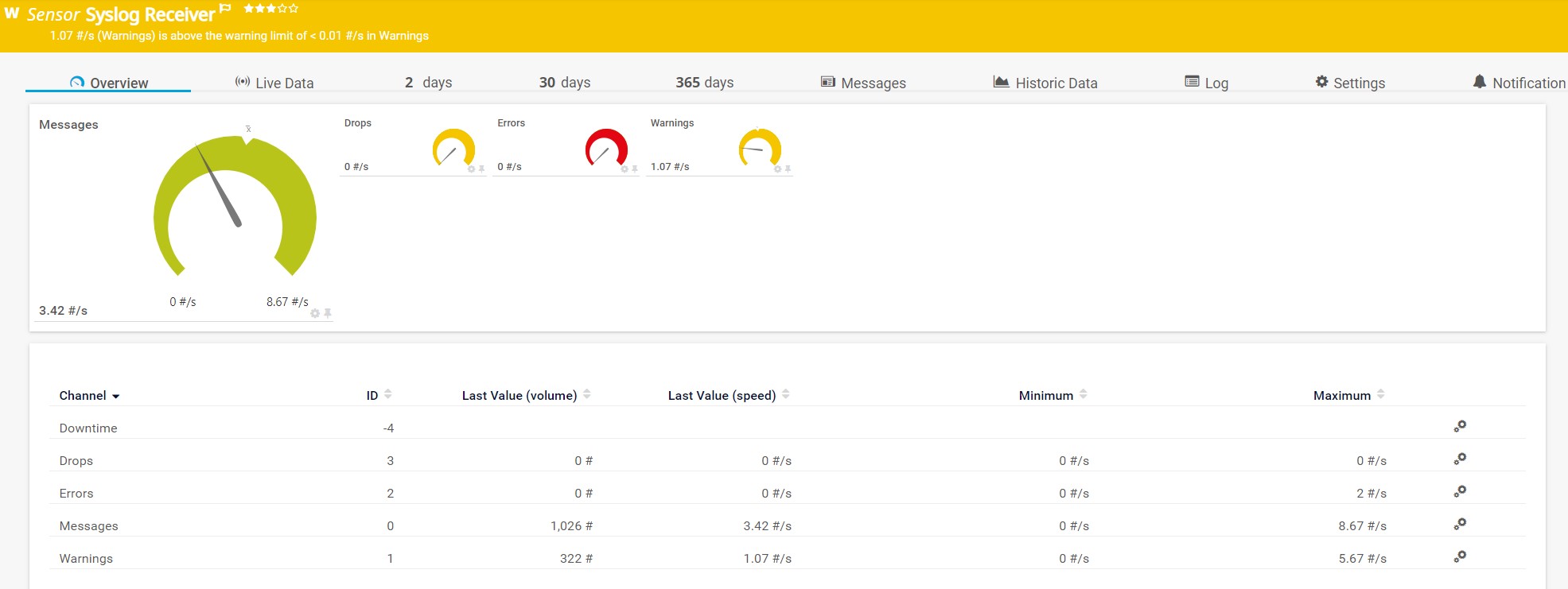1568x589 pixels.
Task: Open Errors row channel settings gear
Action: (1460, 492)
